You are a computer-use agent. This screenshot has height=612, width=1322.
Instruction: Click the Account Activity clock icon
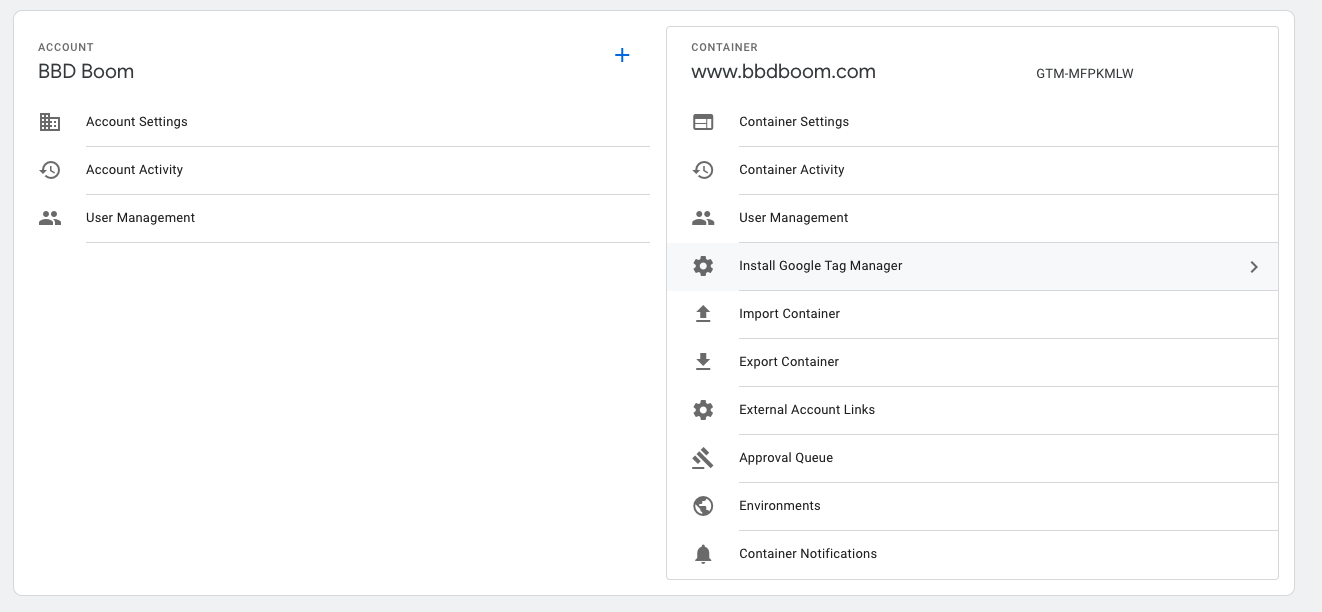(x=50, y=169)
